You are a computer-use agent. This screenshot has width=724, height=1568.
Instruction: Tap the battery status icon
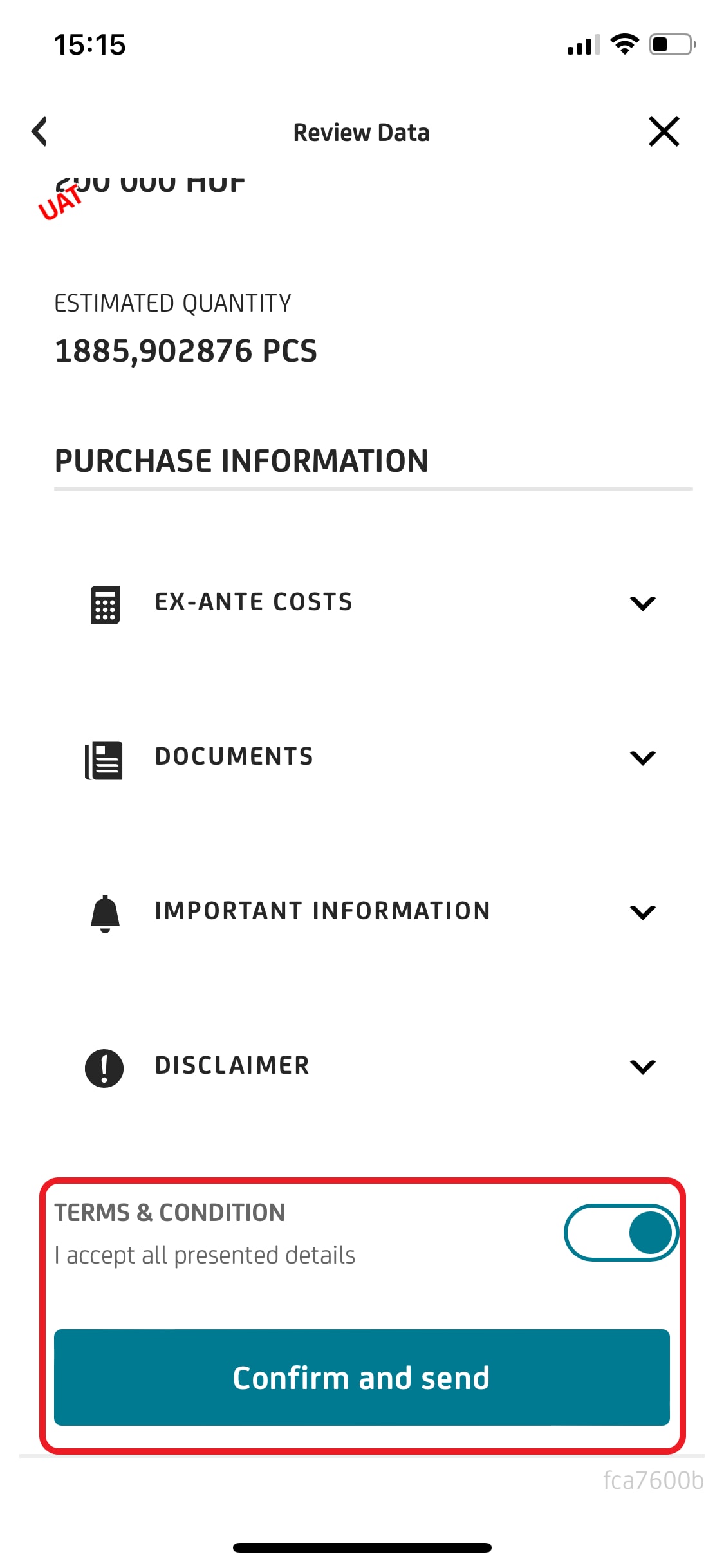coord(672,44)
